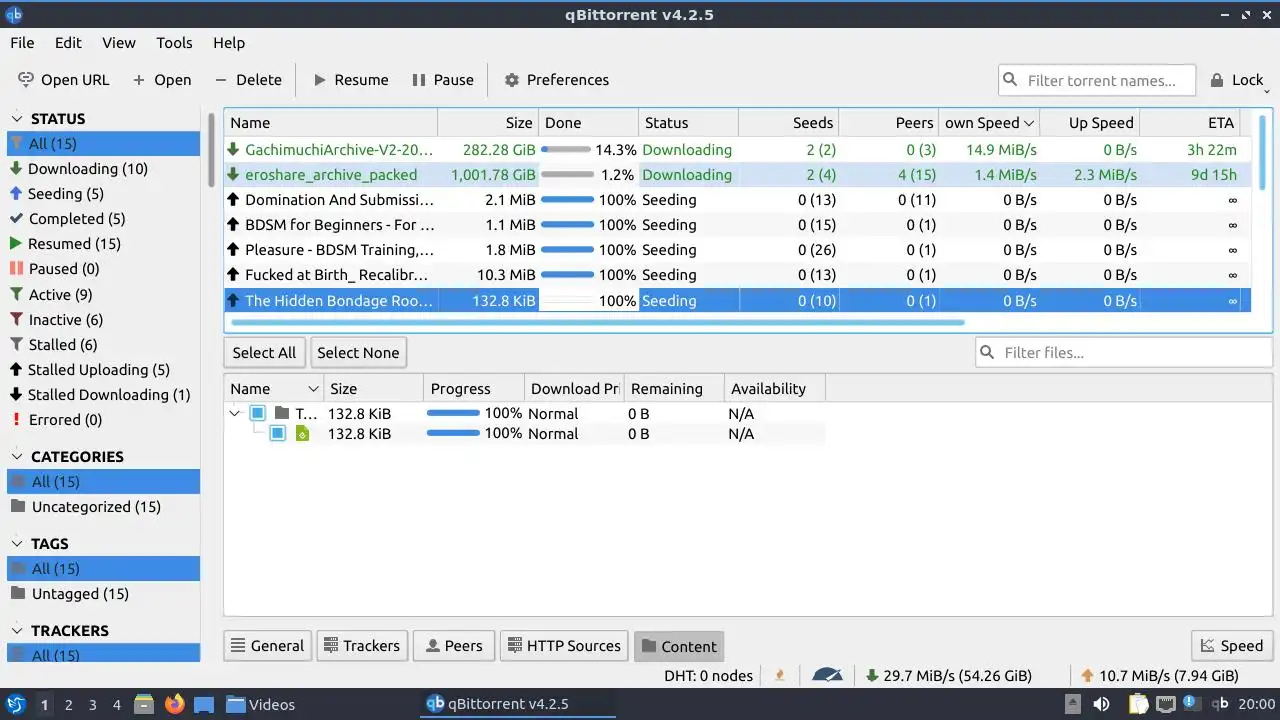
Task: Collapse the folder tree node in Content
Action: (x=235, y=413)
